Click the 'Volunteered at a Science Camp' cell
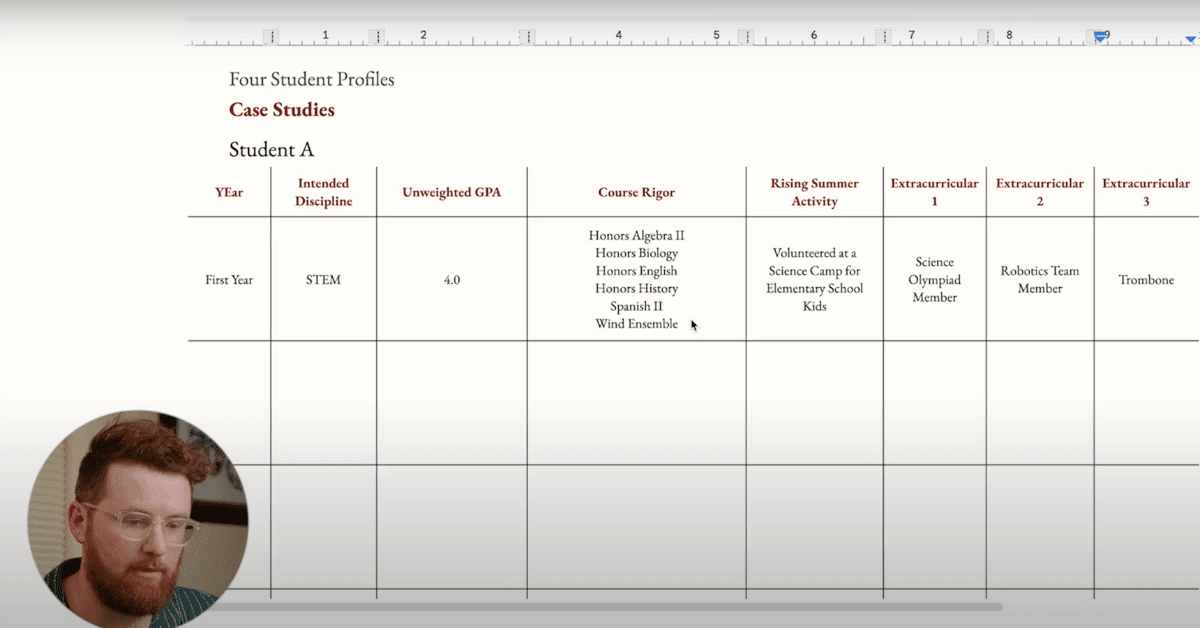Viewport: 1200px width, 628px height. (814, 280)
